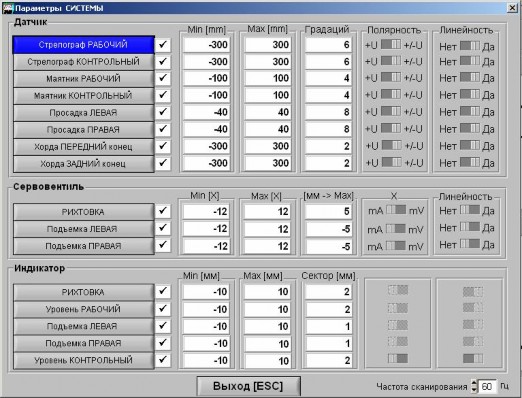
Task: Click the indicator Уровень РАБОЧИЙ button
Action: 83,309
